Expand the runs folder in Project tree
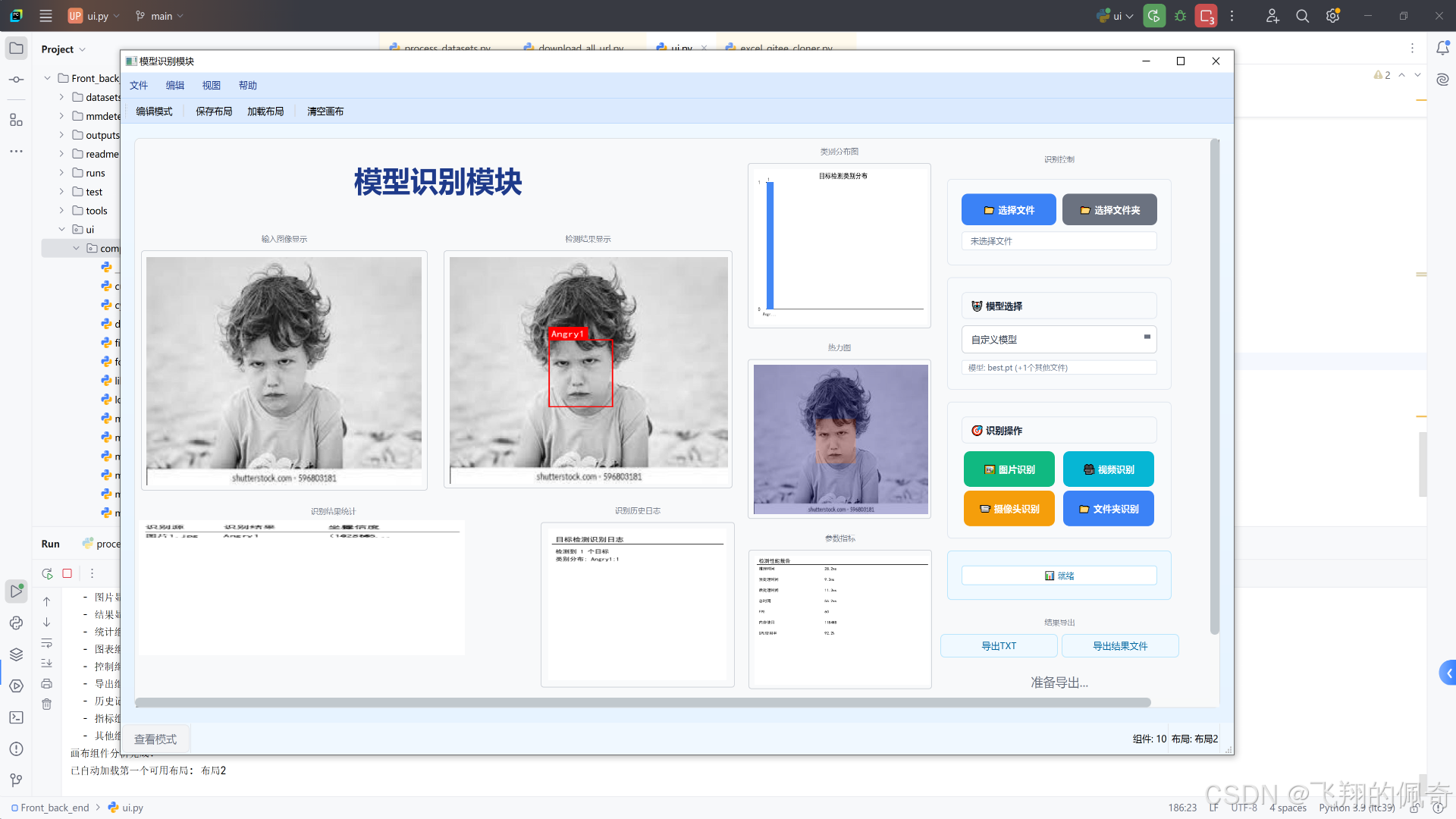This screenshot has height=819, width=1456. (61, 173)
